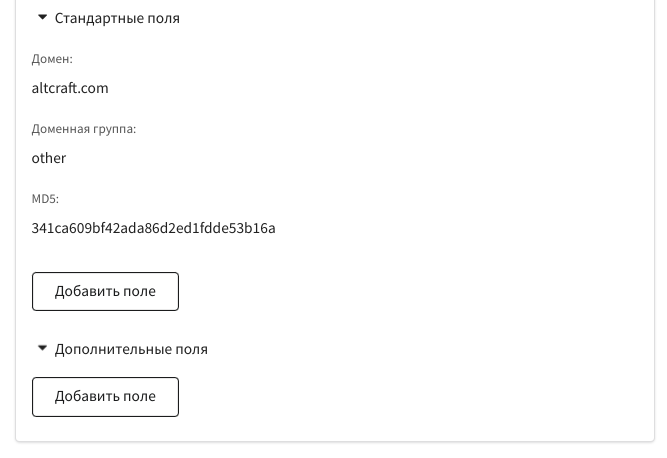Screen dimensions: 667x458
Task: Select the other domain group value
Action: [x=48, y=158]
